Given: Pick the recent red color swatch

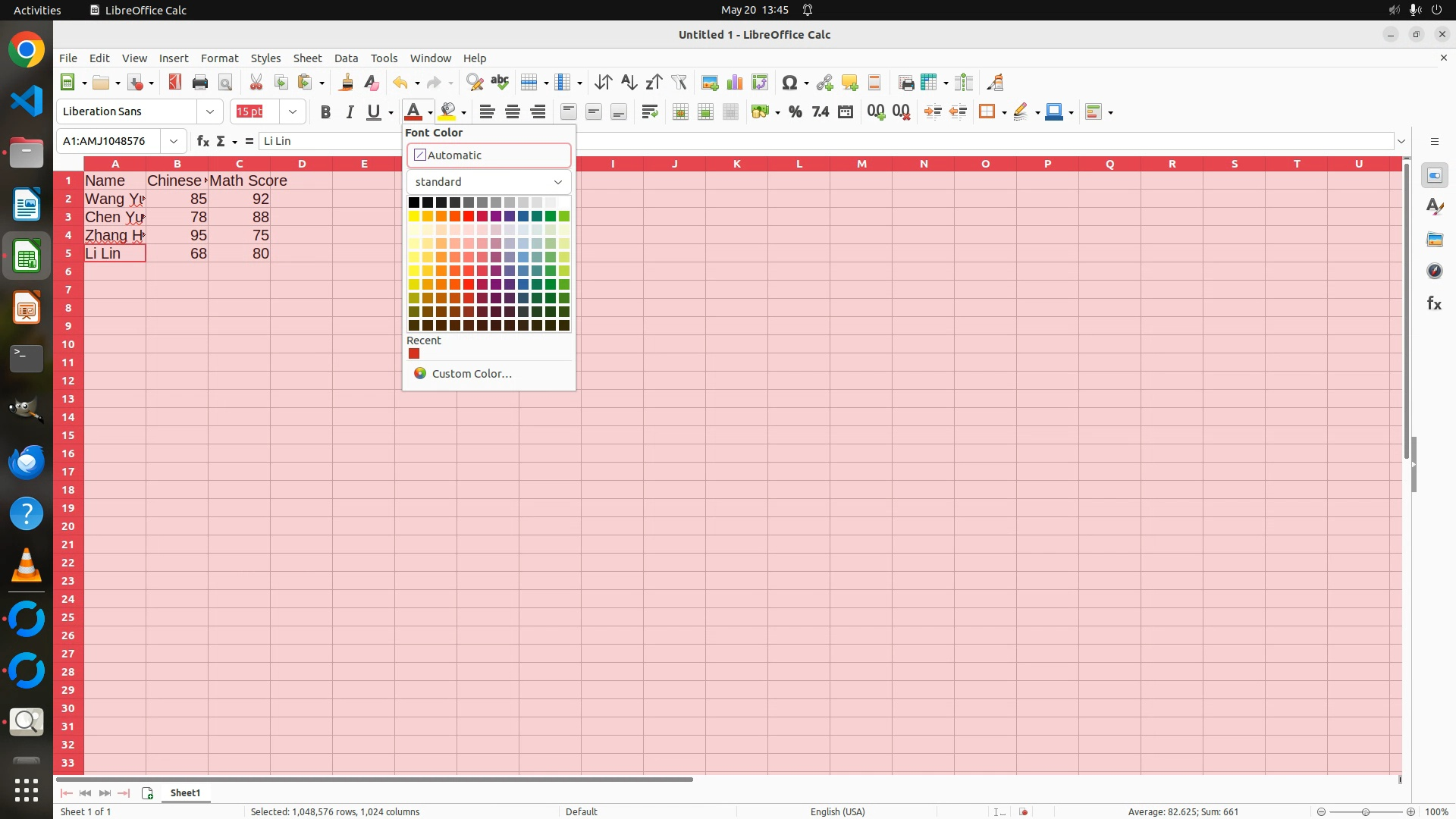Looking at the screenshot, I should tap(414, 354).
